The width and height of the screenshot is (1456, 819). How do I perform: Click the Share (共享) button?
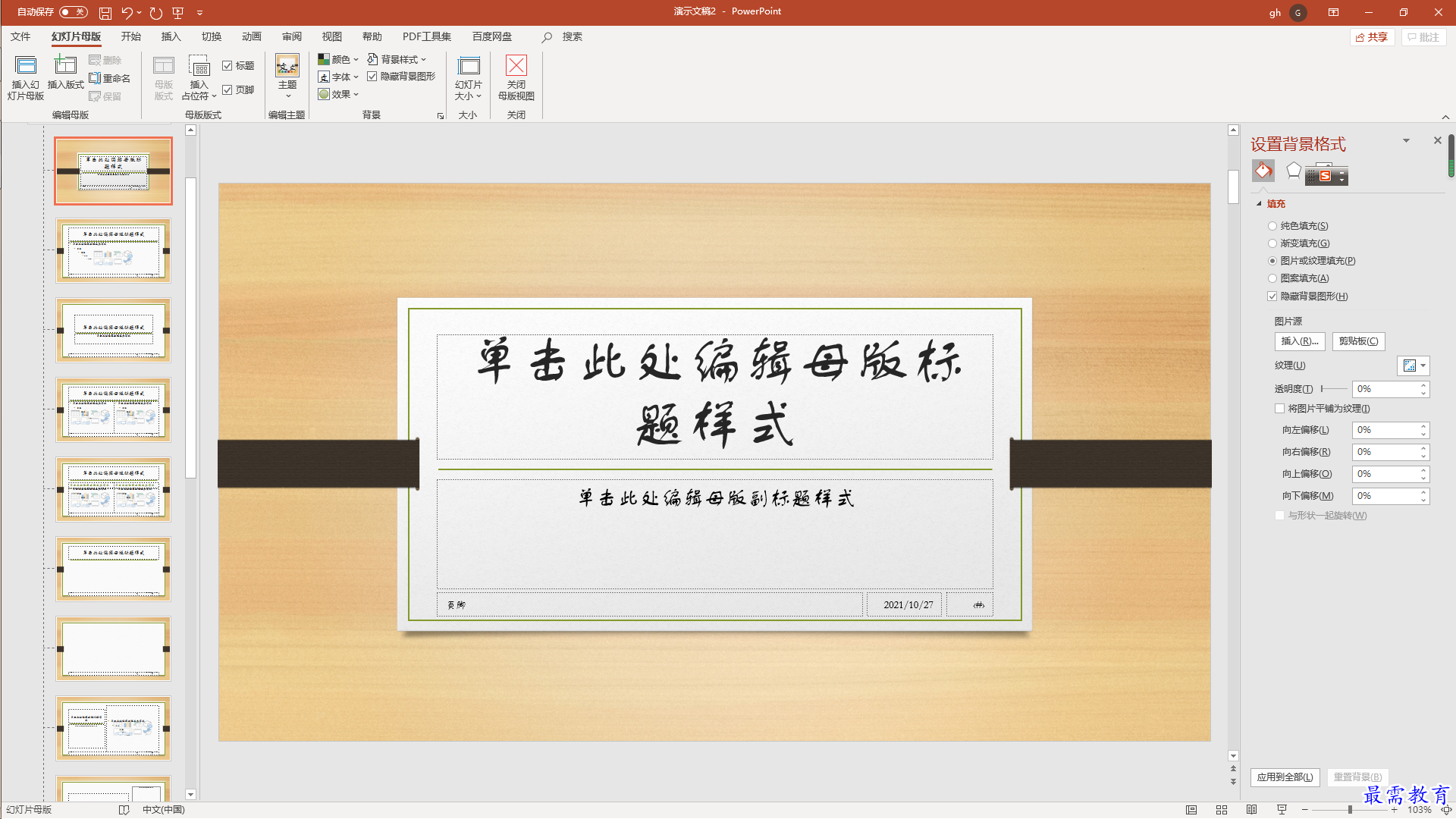(x=1373, y=37)
